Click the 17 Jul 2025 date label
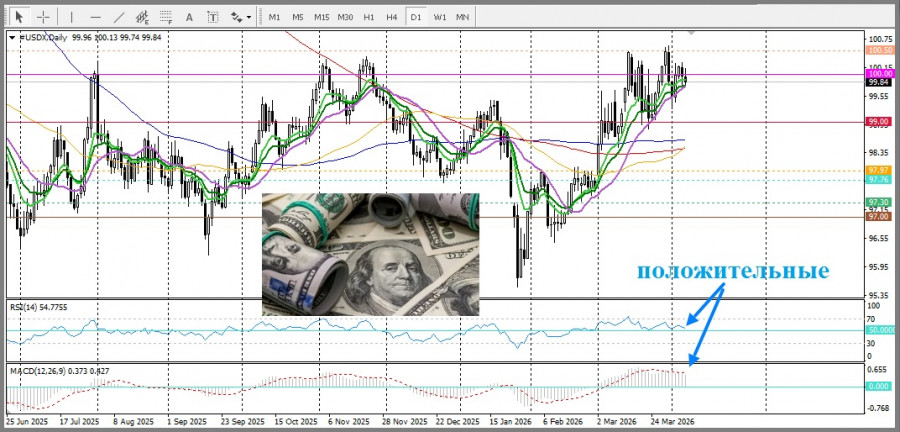 tap(79, 421)
